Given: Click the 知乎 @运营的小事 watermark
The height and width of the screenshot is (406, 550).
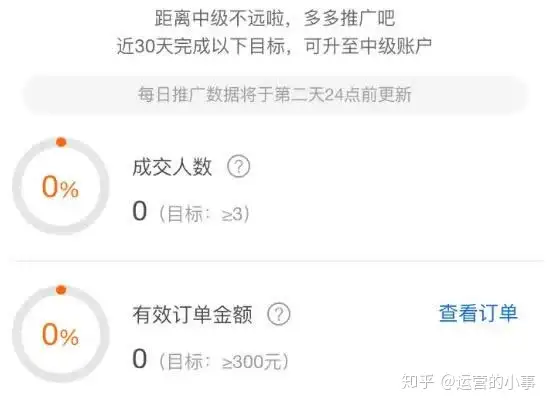Looking at the screenshot, I should (x=469, y=382).
